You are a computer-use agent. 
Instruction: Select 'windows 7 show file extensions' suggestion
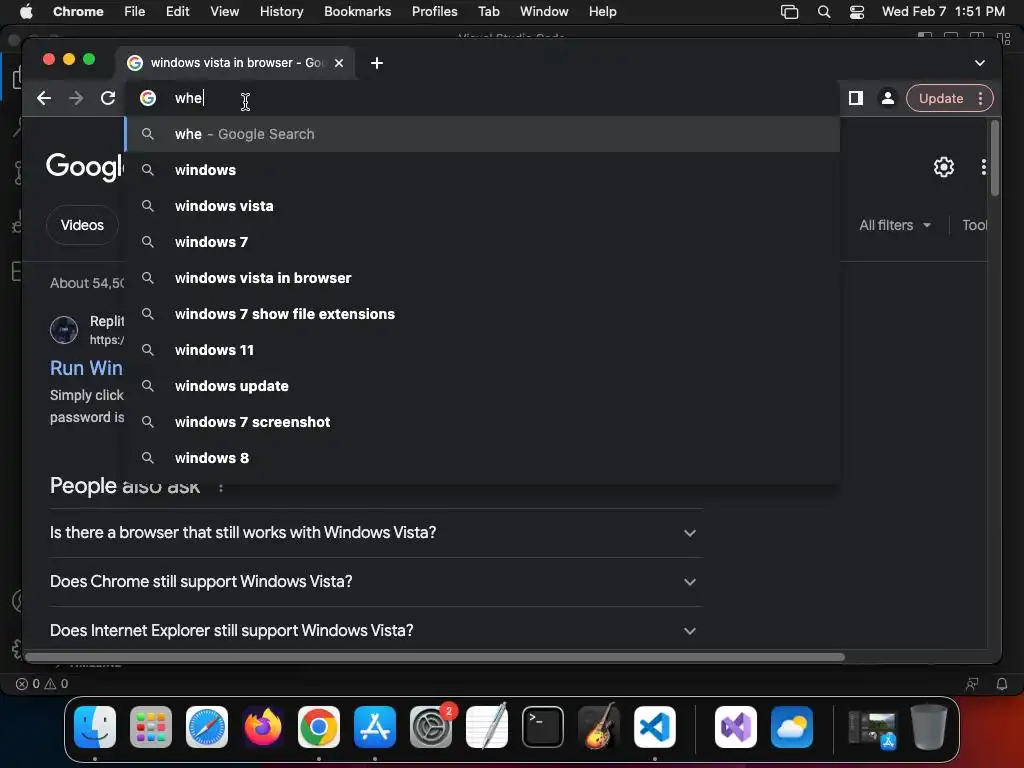[482, 313]
